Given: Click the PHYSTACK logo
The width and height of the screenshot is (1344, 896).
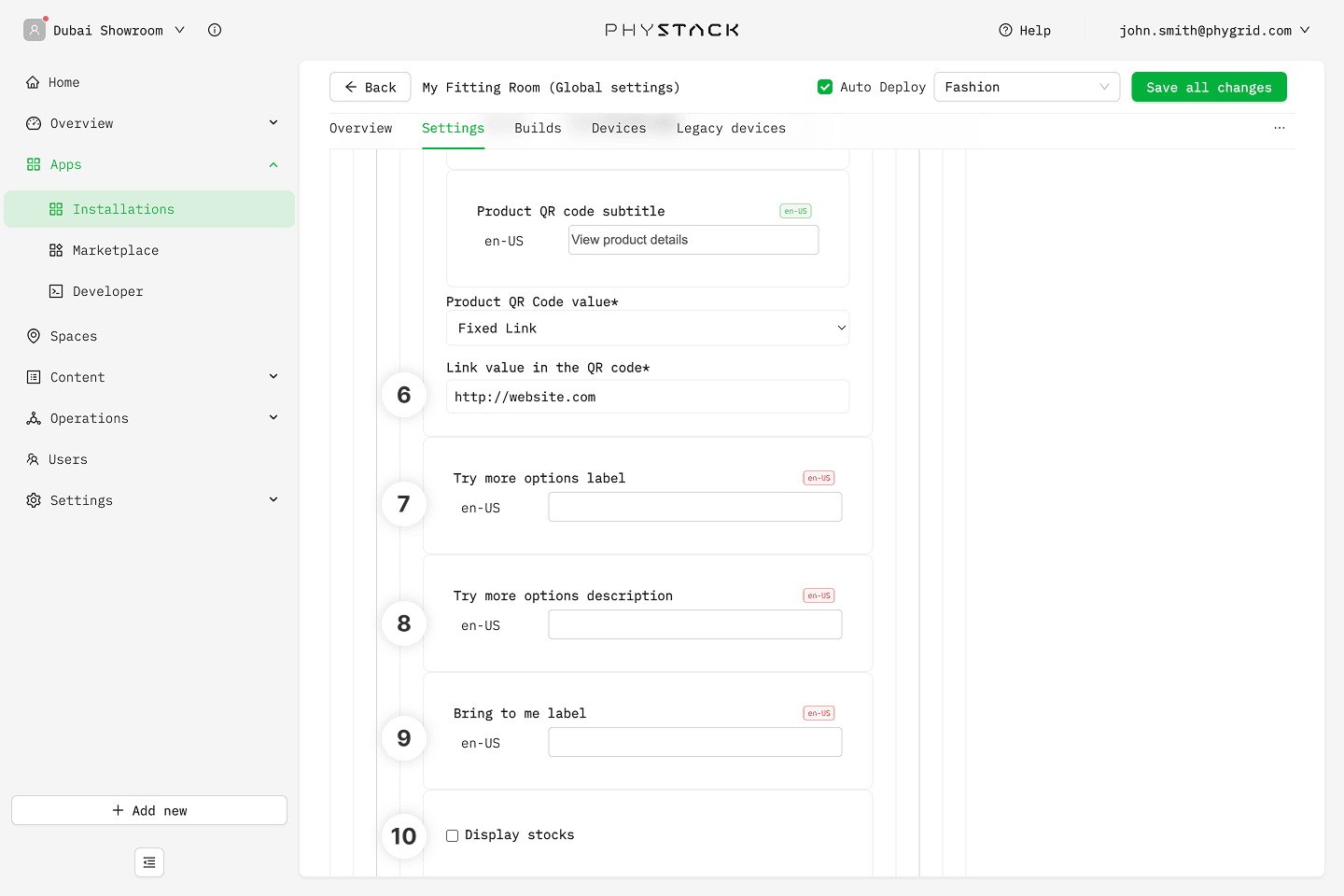Looking at the screenshot, I should (672, 30).
